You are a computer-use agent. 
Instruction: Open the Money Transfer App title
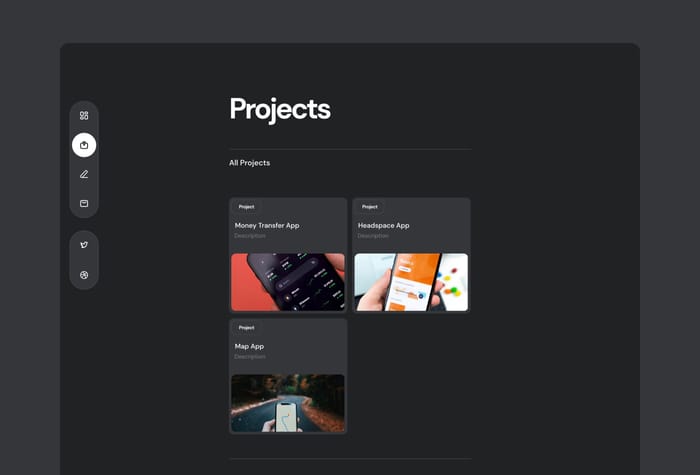pos(267,225)
